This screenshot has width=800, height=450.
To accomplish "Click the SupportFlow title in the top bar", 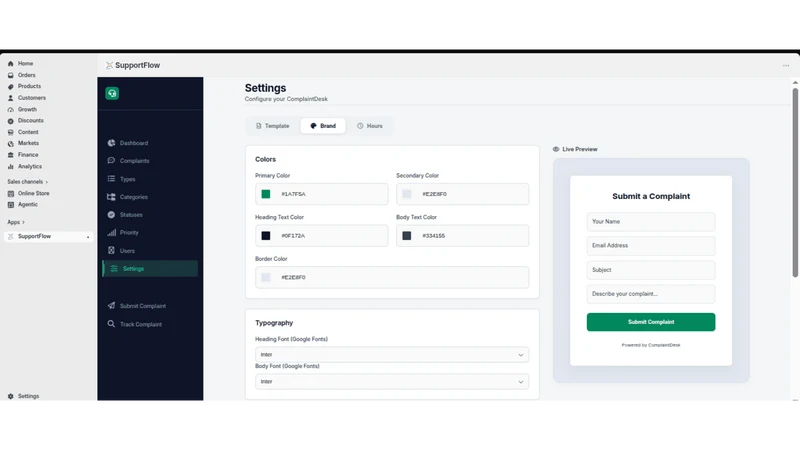I will point(137,65).
